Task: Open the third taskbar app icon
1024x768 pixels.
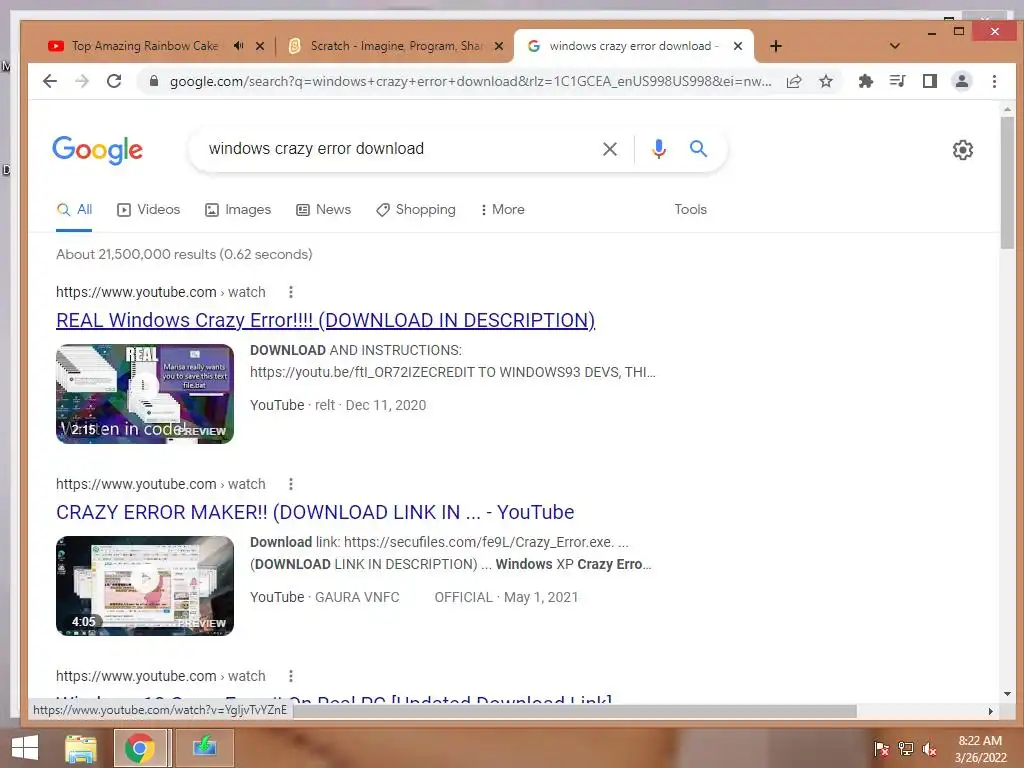Action: click(x=204, y=746)
